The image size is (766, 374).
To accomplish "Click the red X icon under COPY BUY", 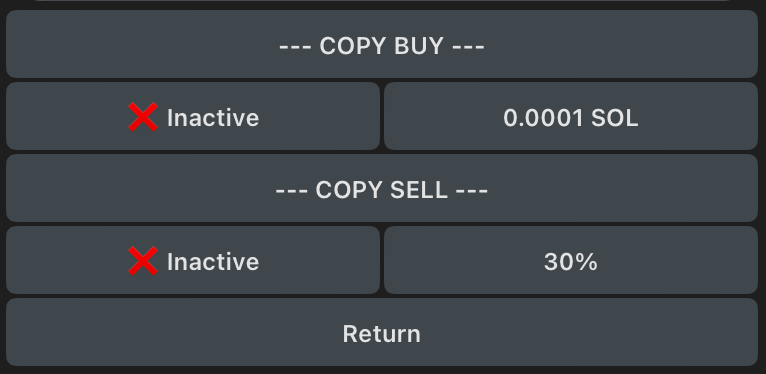I will click(143, 117).
